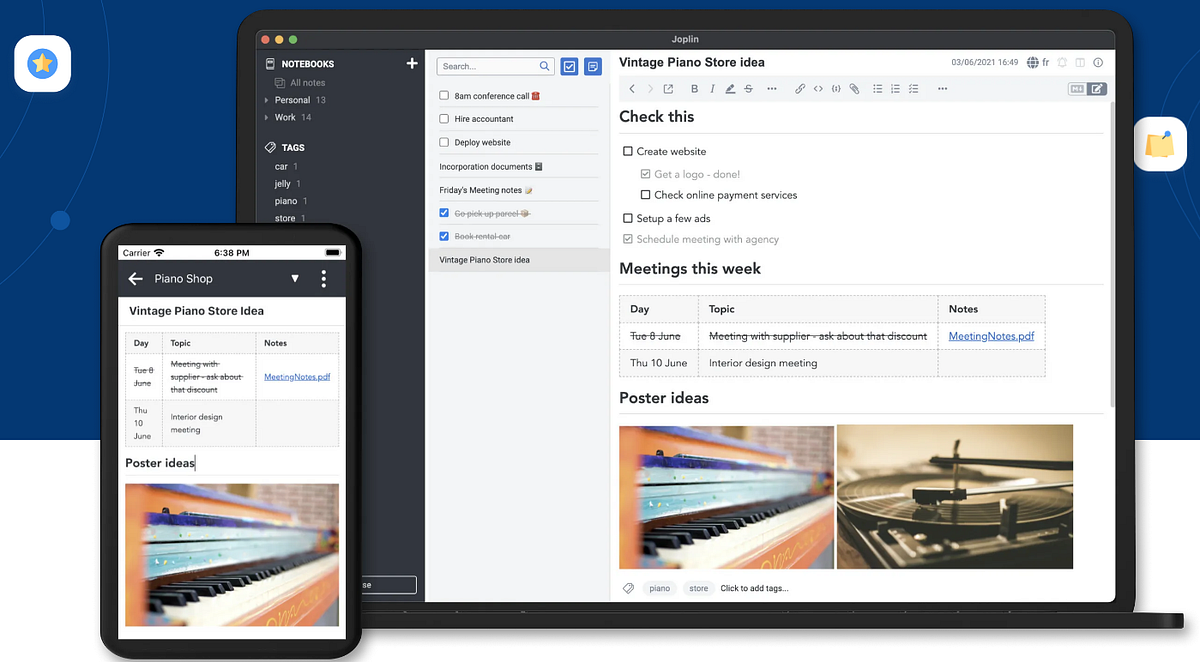
Task: Select the Friday's Meeting notes note
Action: click(x=487, y=189)
